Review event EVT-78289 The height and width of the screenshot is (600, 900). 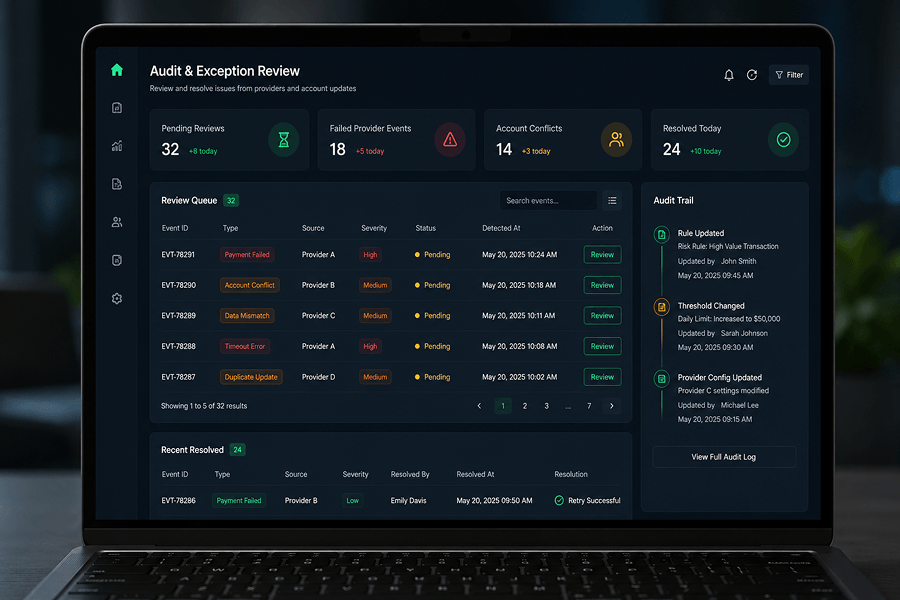pos(602,316)
